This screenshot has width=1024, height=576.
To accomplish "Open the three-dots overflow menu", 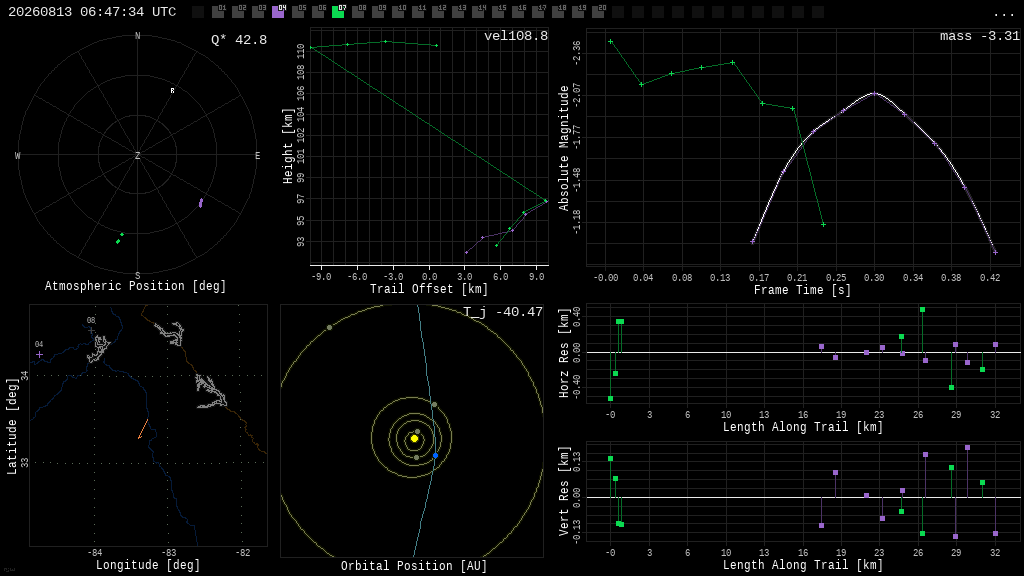I will pos(1003,14).
